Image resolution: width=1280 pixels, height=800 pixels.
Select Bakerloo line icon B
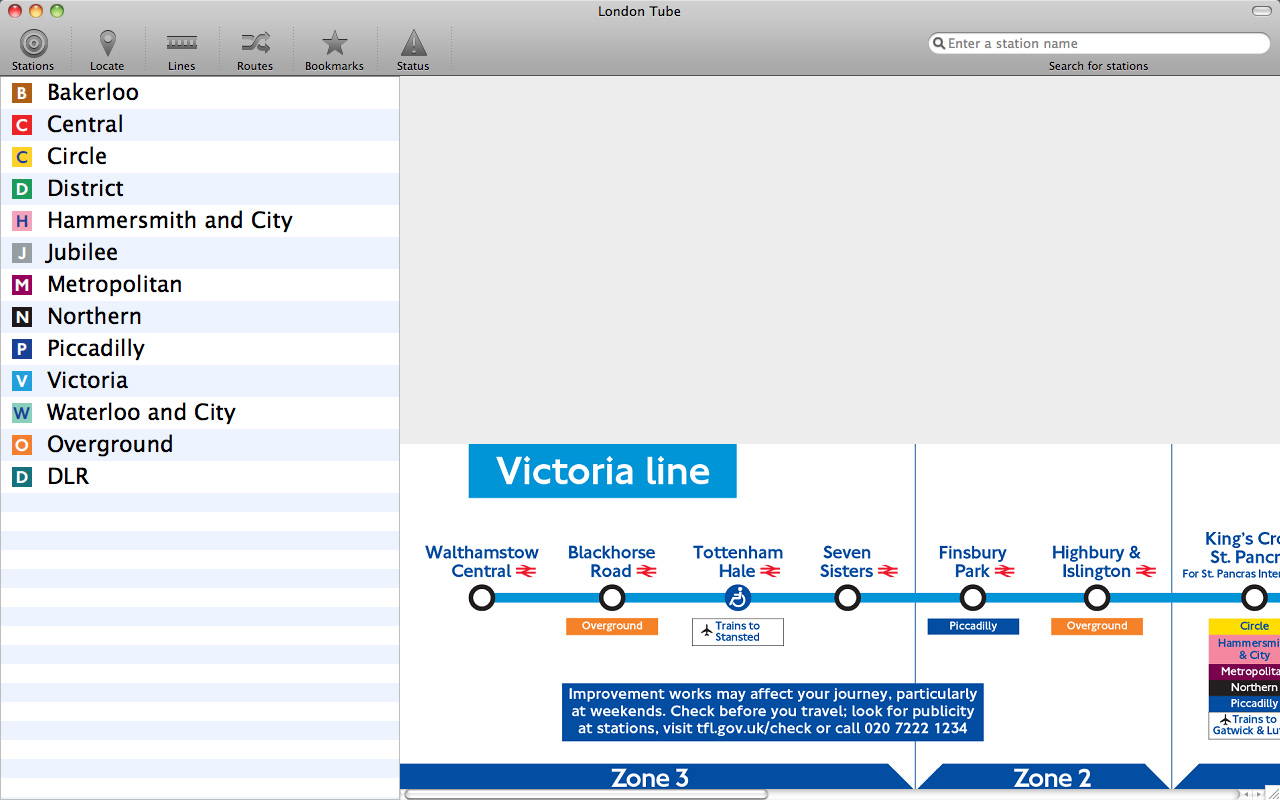pyautogui.click(x=22, y=93)
